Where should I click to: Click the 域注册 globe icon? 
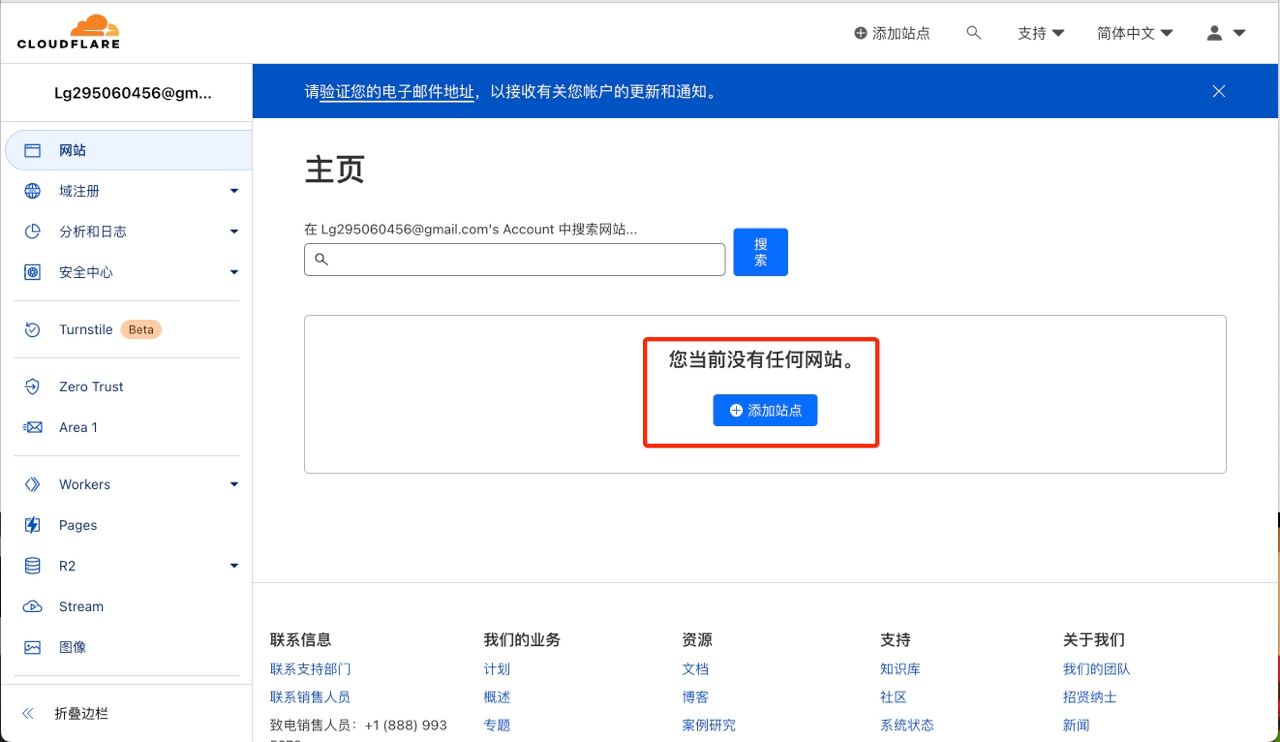point(33,191)
